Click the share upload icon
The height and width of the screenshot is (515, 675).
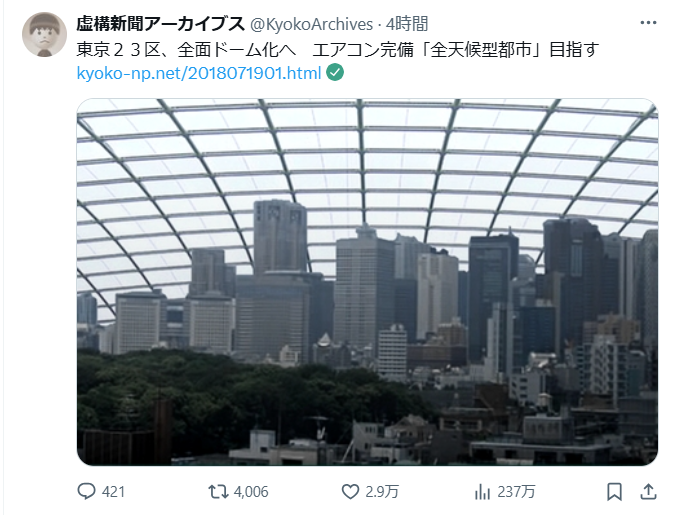pyautogui.click(x=648, y=491)
